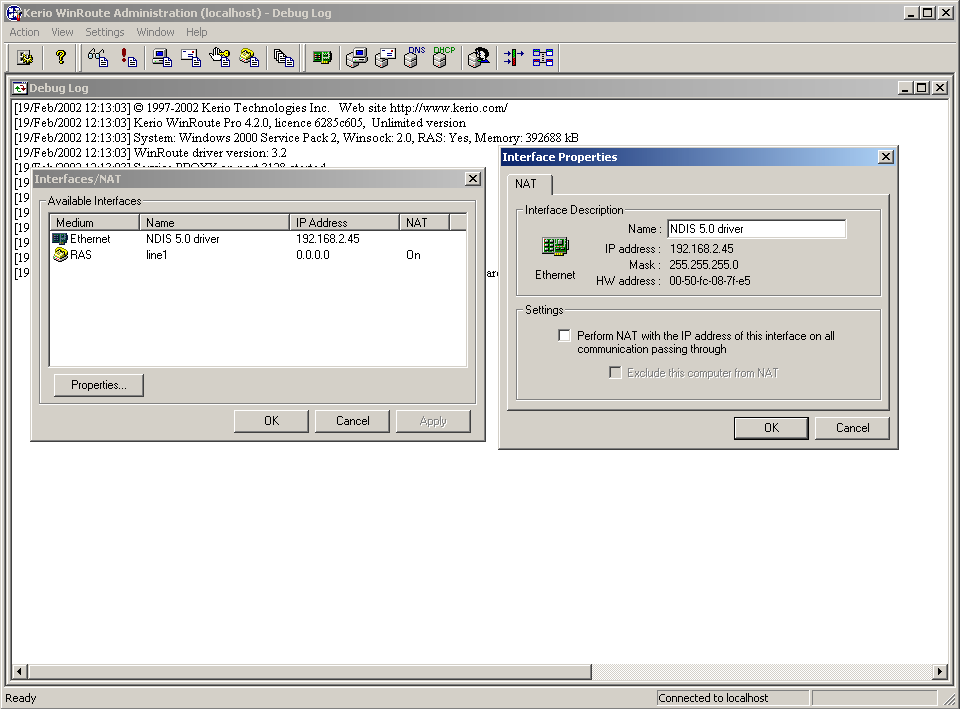Click the 192.168.2.45 cell in interfaces list

328,239
